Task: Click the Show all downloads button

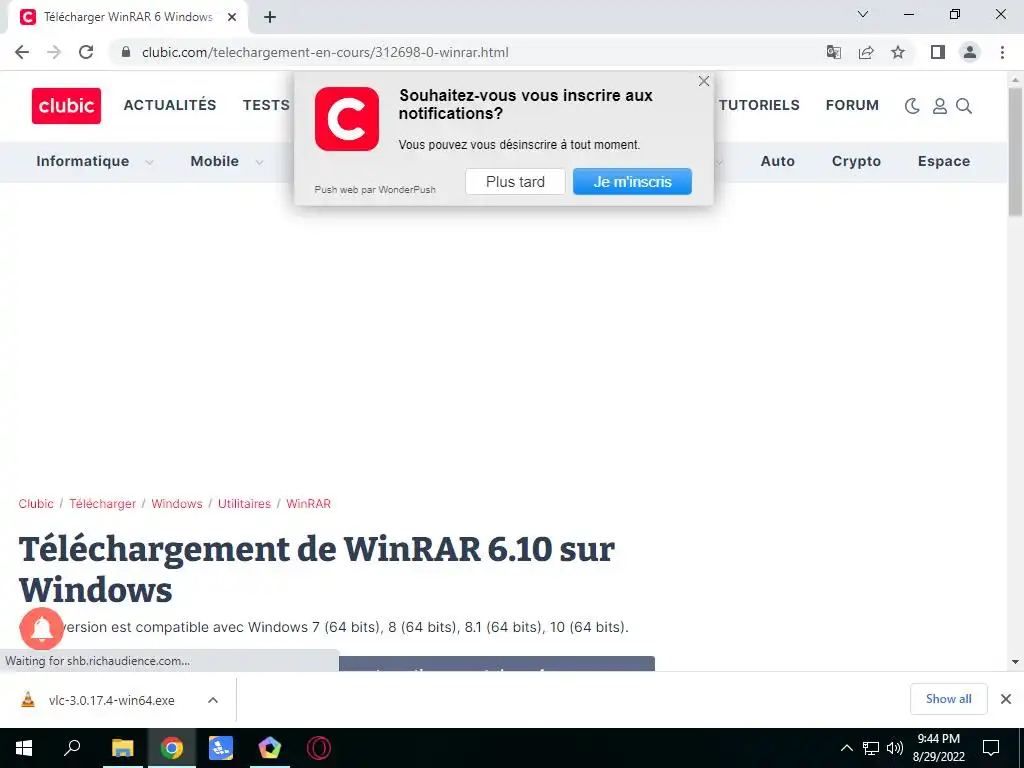Action: [948, 699]
